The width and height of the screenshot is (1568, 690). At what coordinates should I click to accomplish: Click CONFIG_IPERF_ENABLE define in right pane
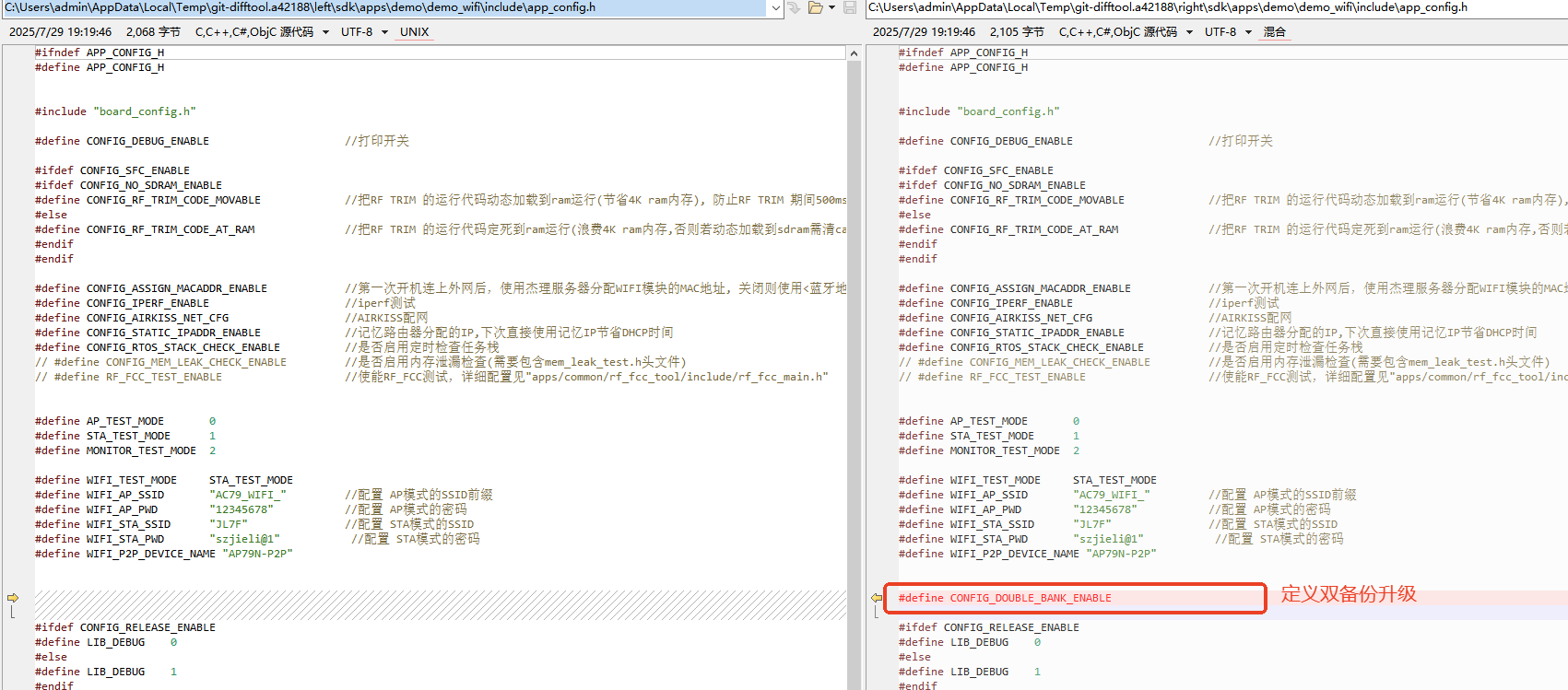click(985, 303)
